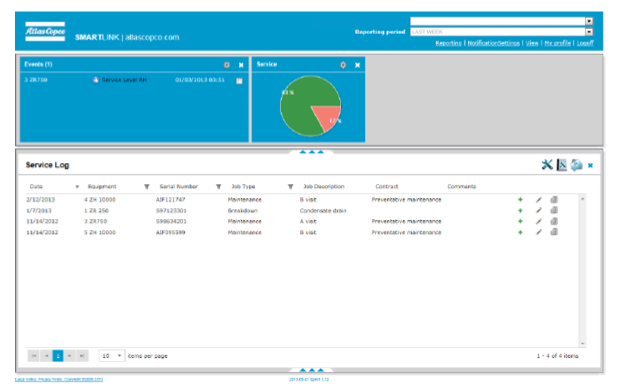Click the Service Log scrollbar down arrow

coord(582,343)
